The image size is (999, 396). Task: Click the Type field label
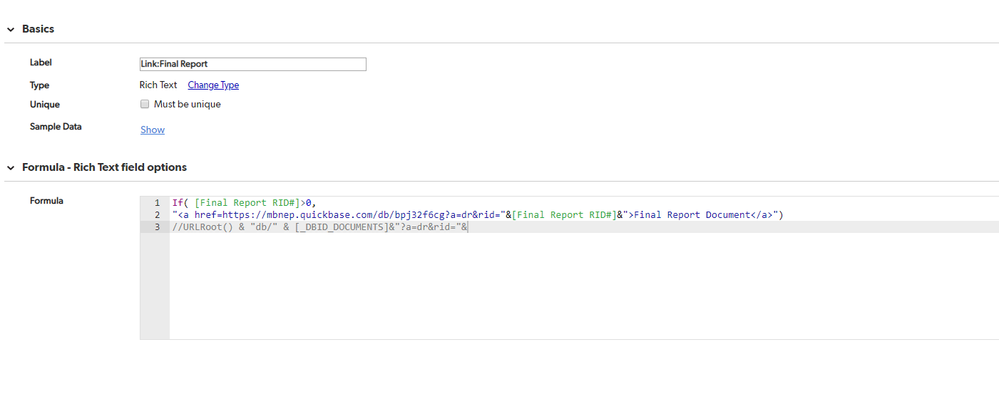pos(40,85)
